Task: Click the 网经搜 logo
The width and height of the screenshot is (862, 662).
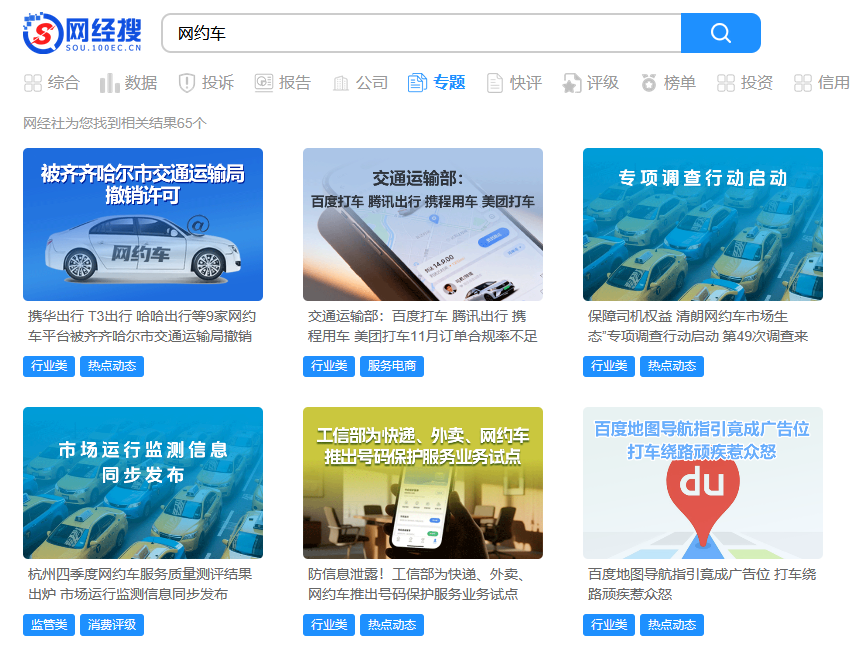Action: coord(83,31)
